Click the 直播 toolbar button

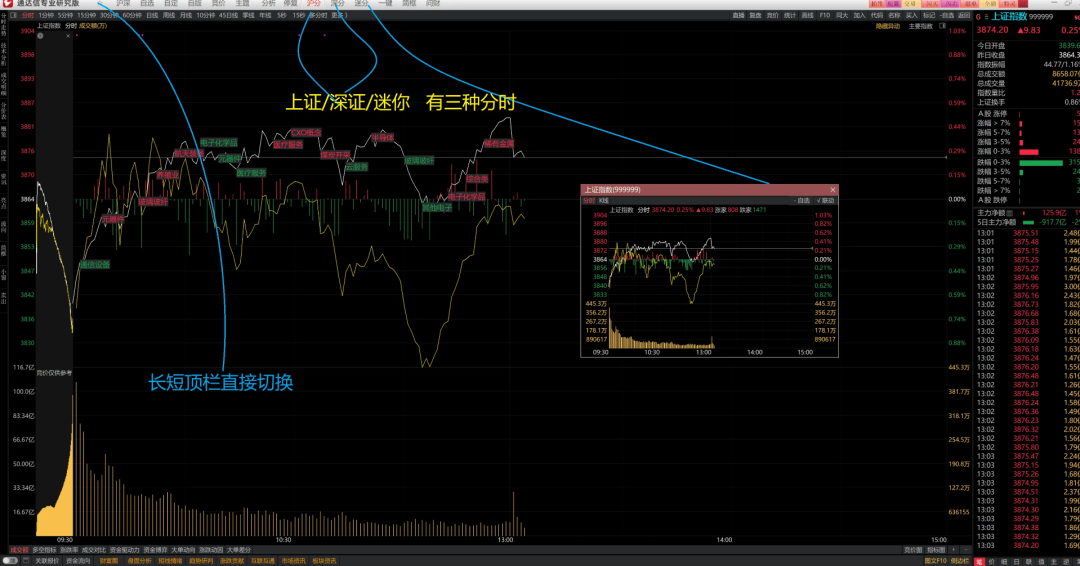[x=738, y=15]
